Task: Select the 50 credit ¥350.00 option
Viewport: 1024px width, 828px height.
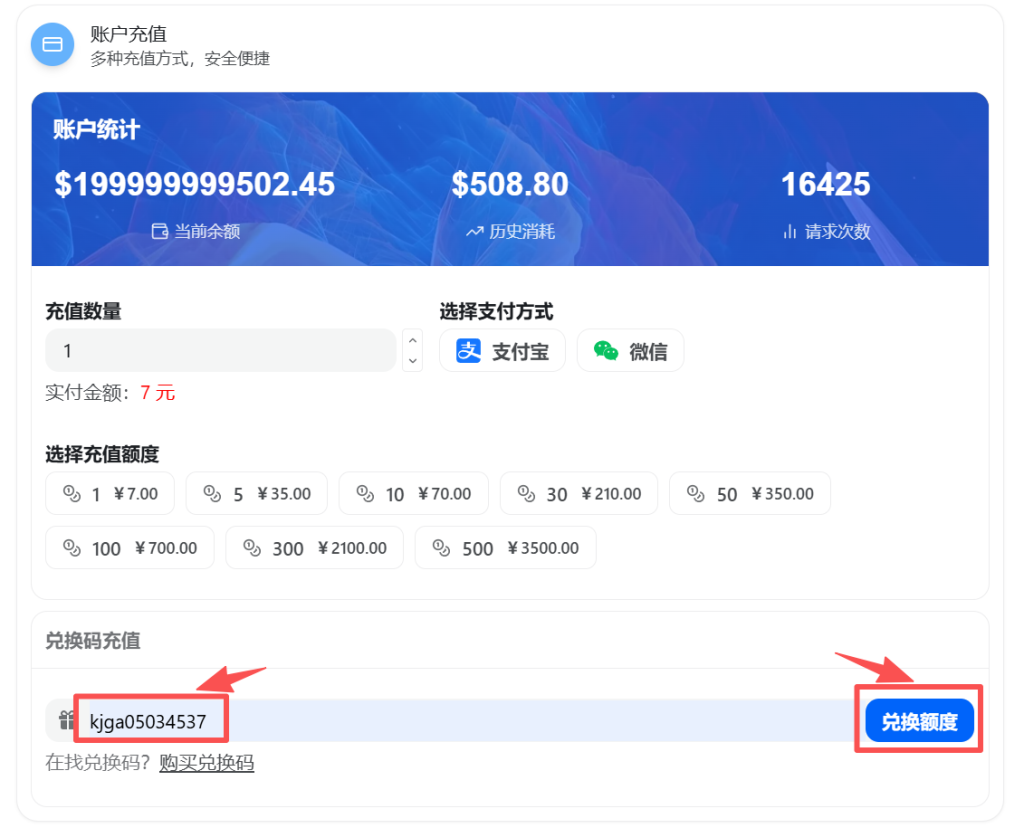Action: pos(749,494)
